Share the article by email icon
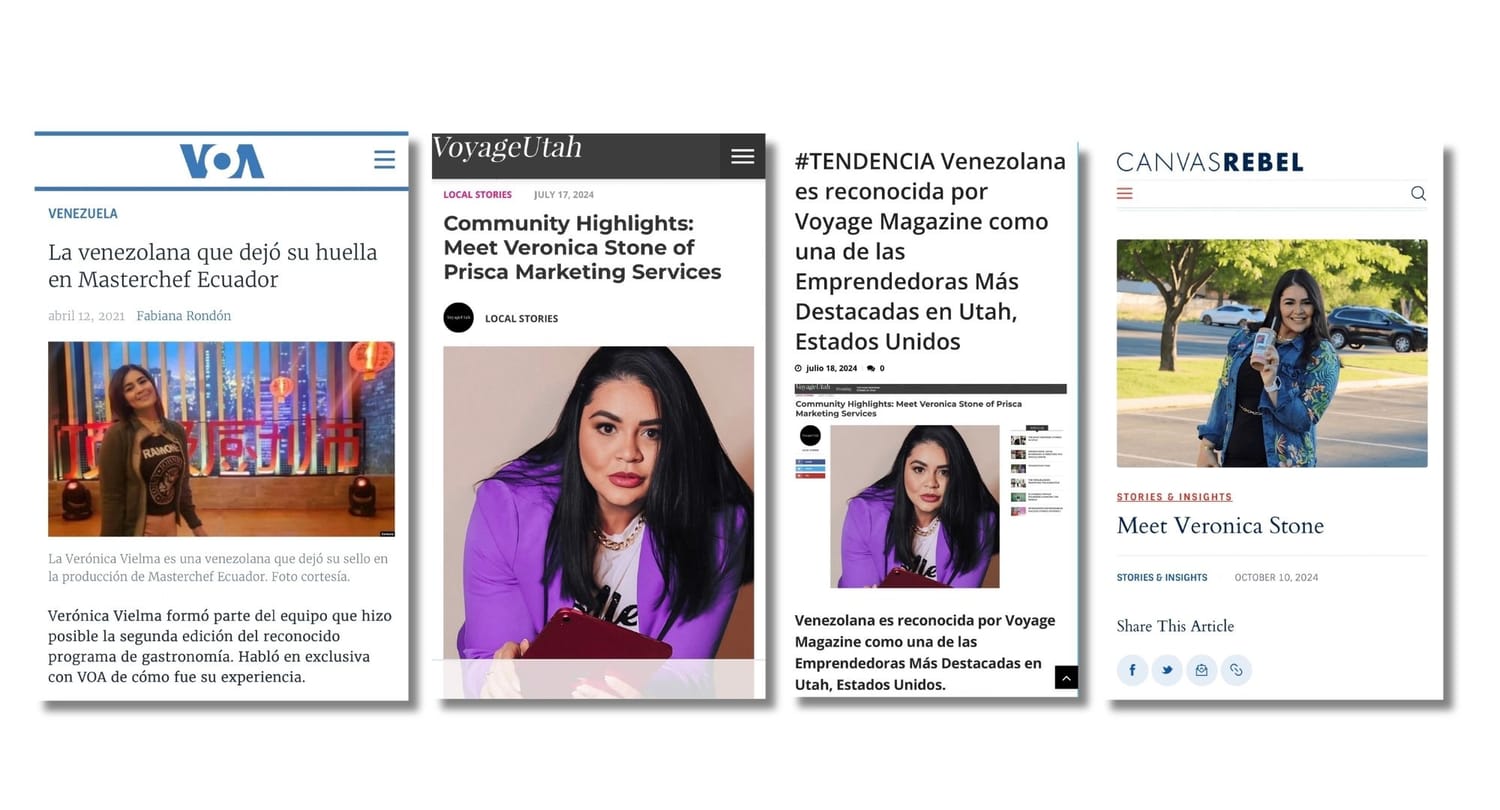This screenshot has height=810, width=1500. click(1202, 670)
